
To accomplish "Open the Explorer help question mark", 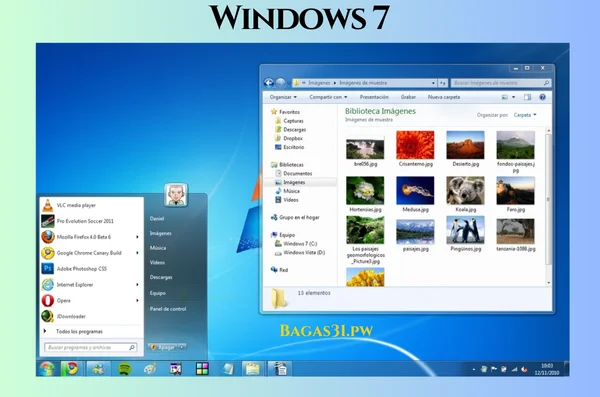I will point(542,97).
